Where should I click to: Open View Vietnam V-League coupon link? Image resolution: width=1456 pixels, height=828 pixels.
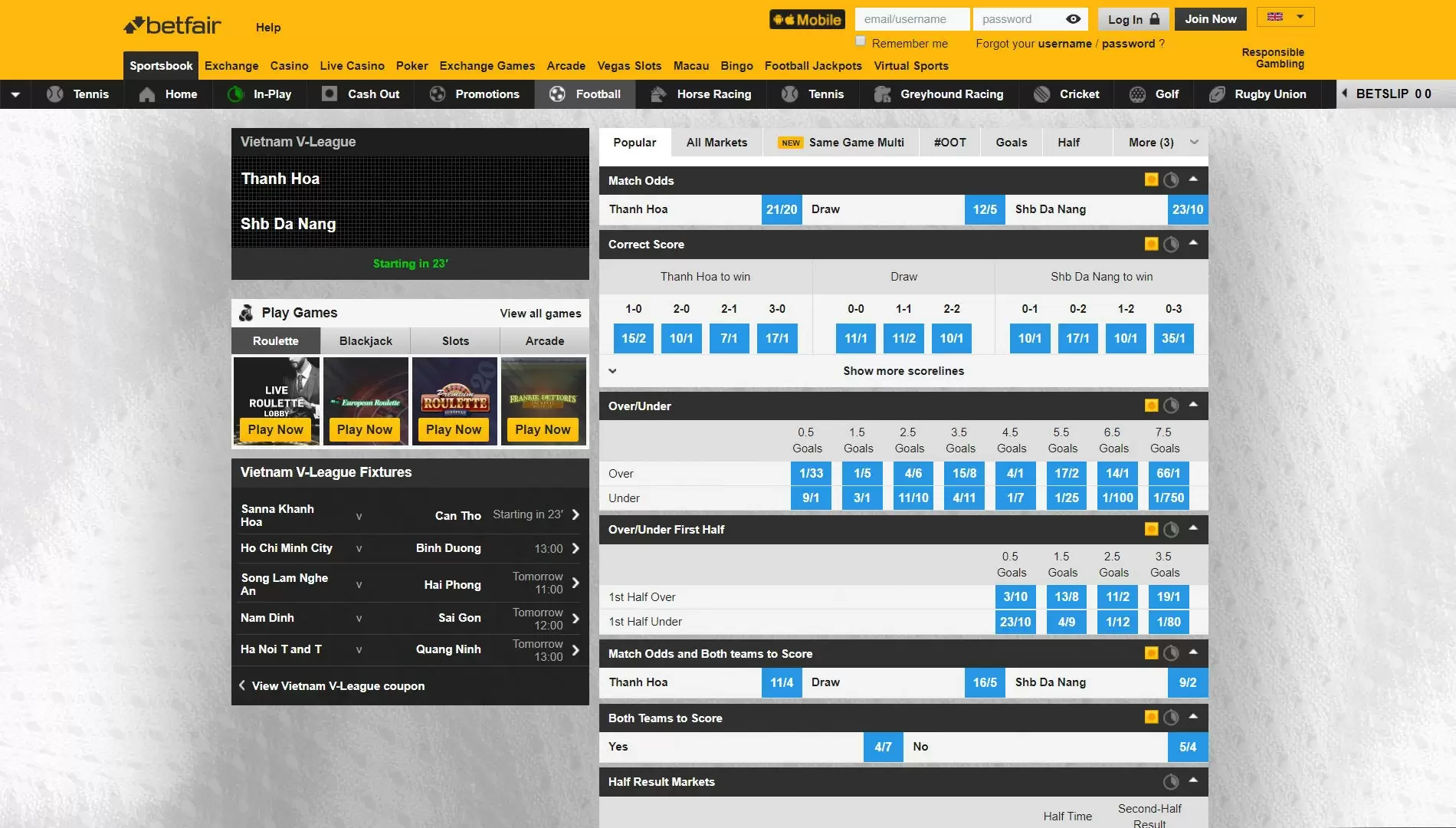click(x=338, y=686)
